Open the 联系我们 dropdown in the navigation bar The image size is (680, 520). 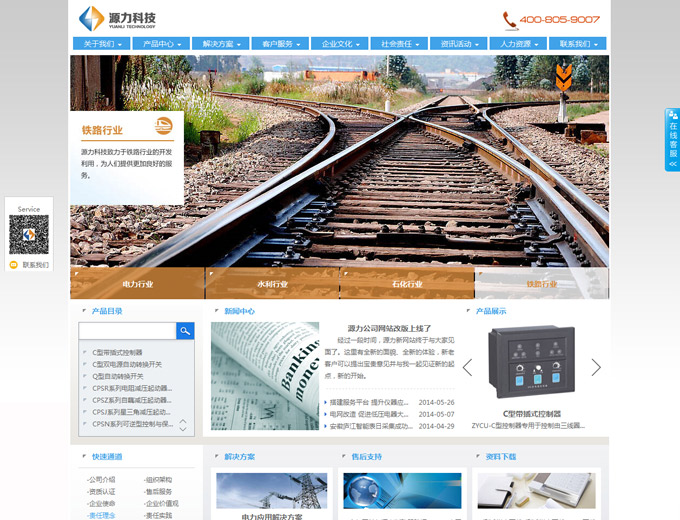[x=578, y=44]
